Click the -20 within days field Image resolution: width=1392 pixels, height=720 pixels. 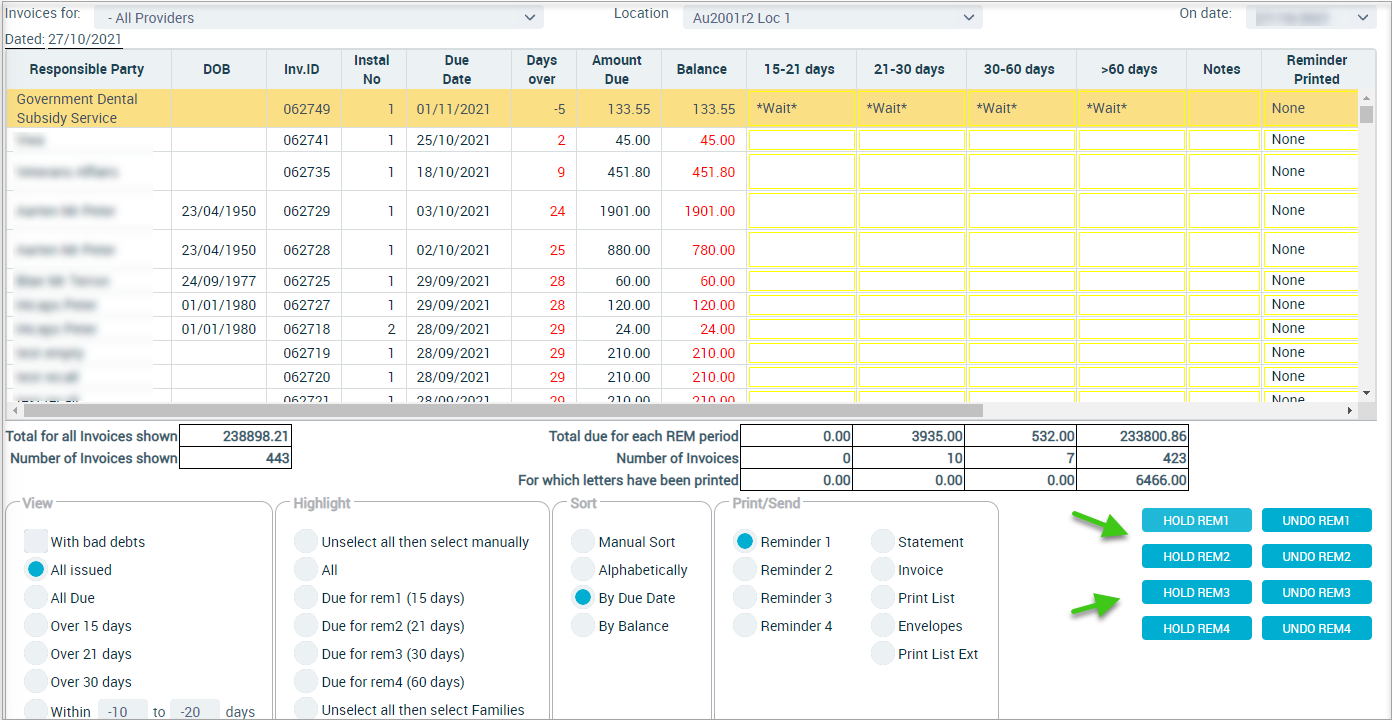click(195, 711)
